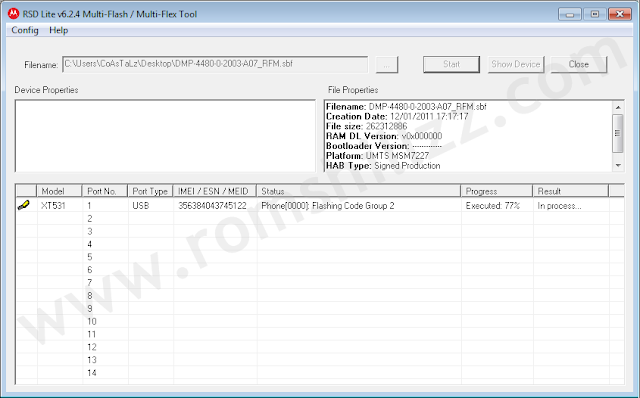Click the Motorola logo icon in title bar

(x=13, y=13)
